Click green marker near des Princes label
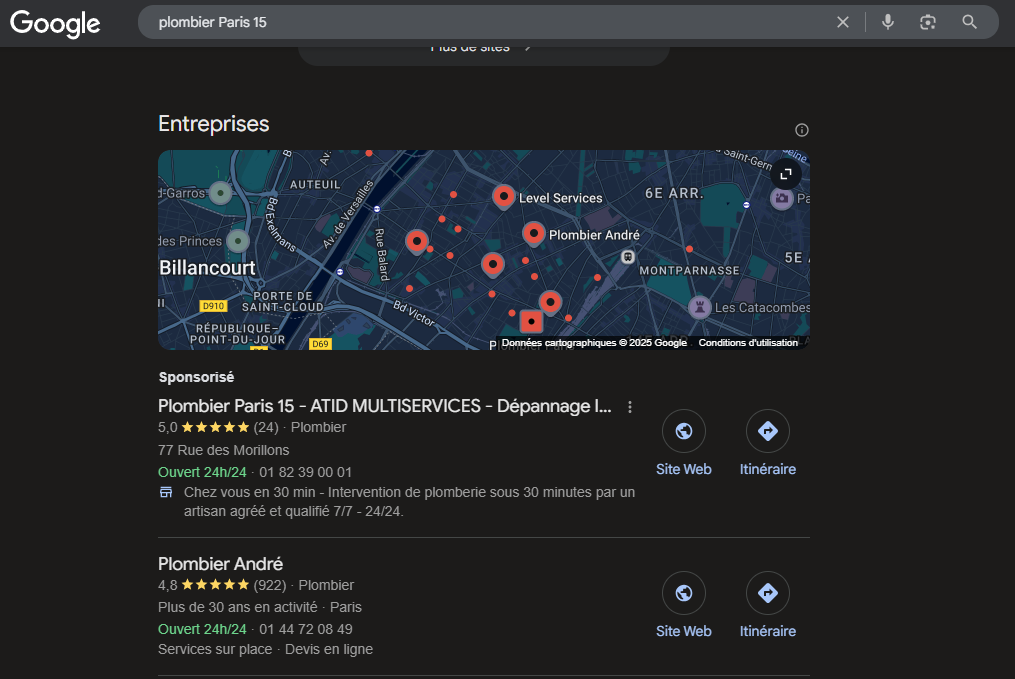Viewport: 1015px width, 679px height. coord(238,241)
